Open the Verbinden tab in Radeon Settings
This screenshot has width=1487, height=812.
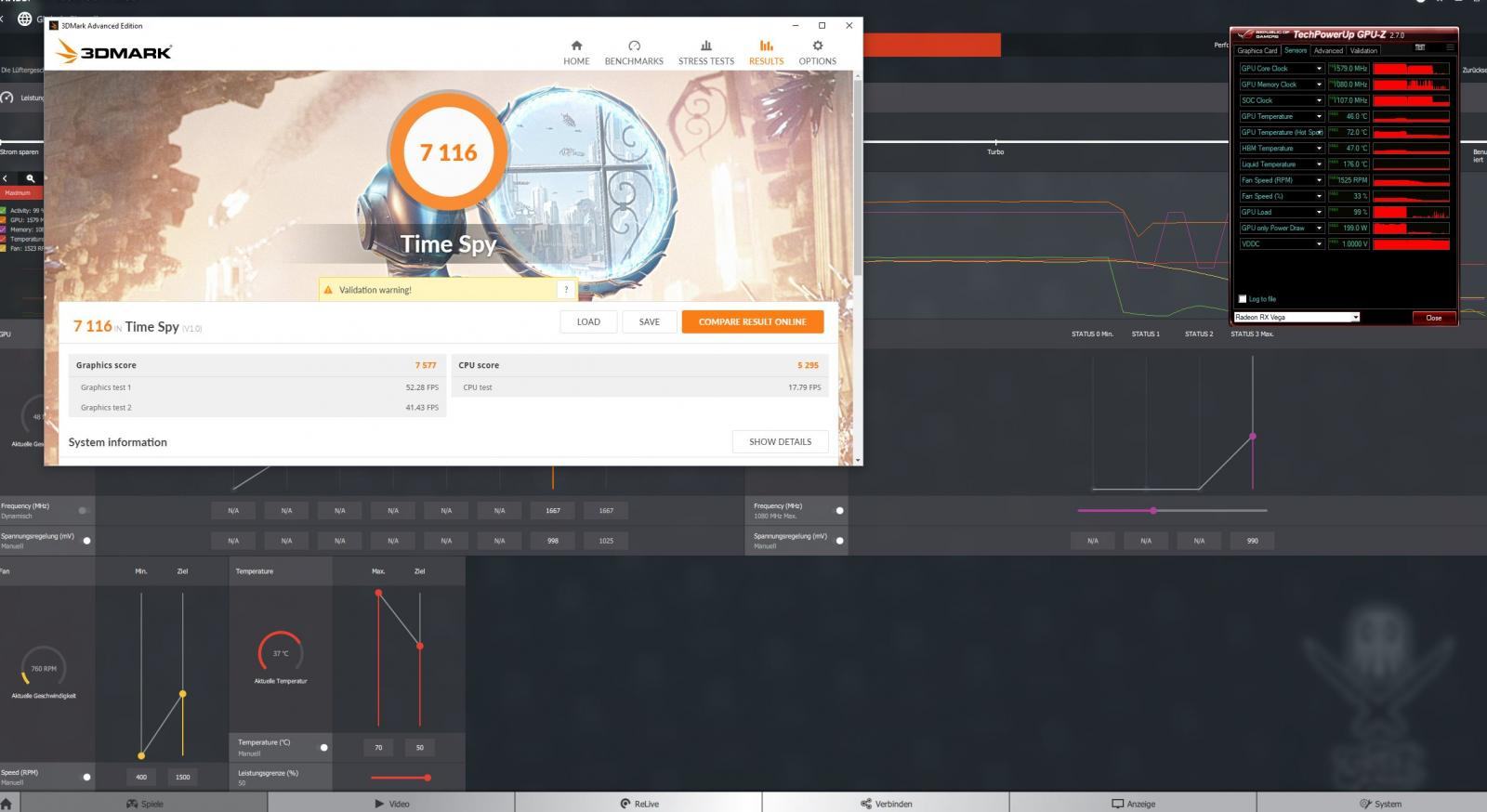pyautogui.click(x=886, y=804)
